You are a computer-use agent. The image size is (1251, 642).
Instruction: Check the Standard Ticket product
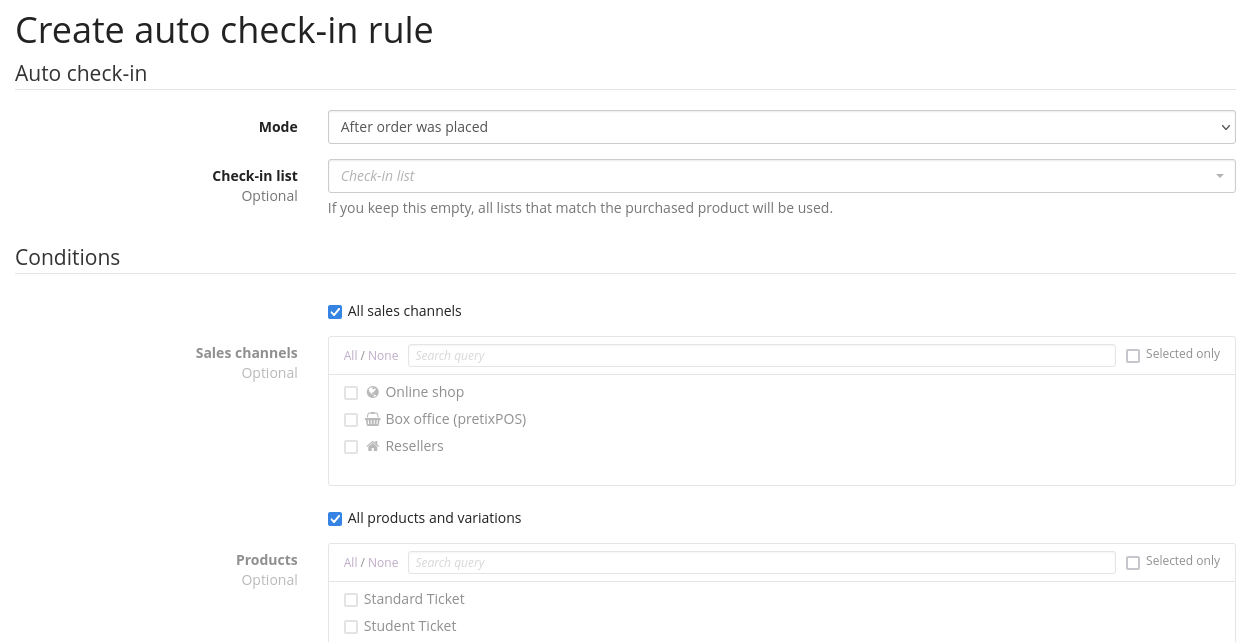pyautogui.click(x=351, y=600)
